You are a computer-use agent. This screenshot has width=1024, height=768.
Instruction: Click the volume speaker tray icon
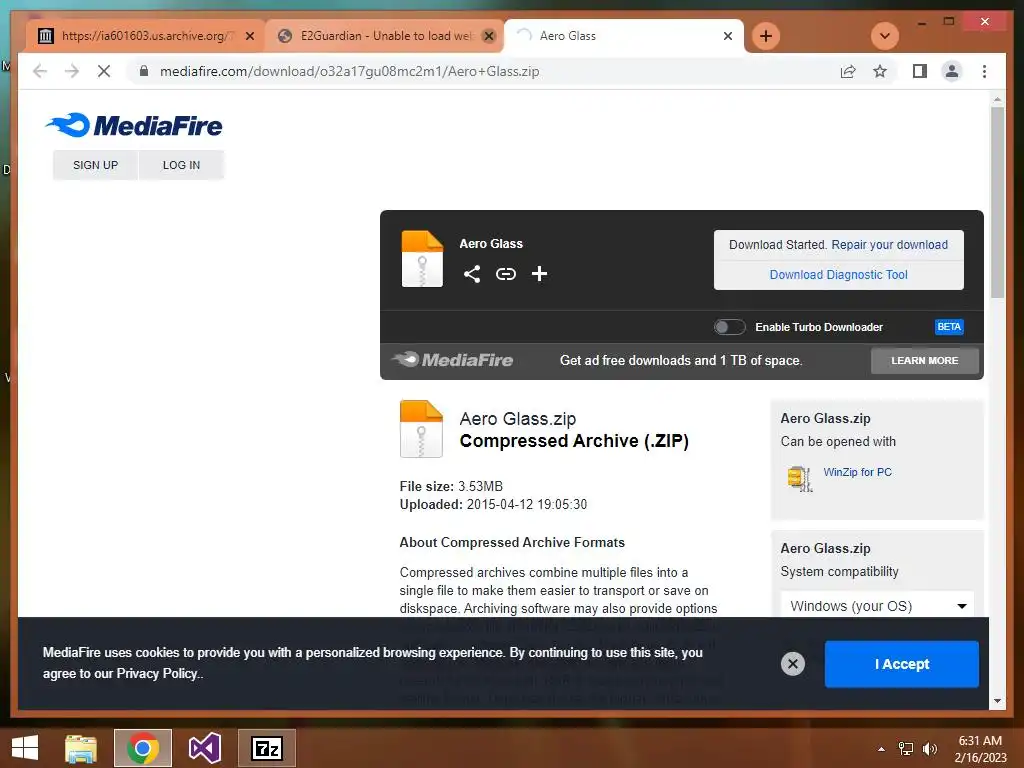click(x=930, y=748)
